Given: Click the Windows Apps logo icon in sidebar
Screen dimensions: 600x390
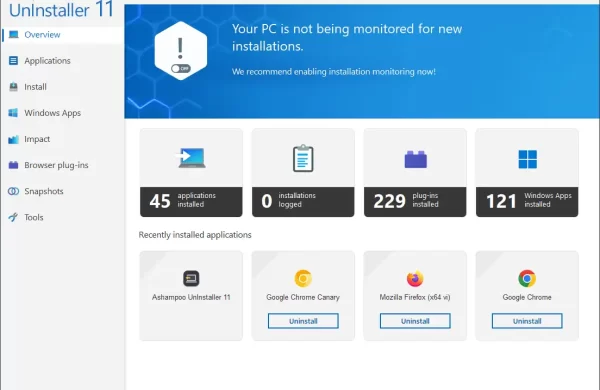Looking at the screenshot, I should pos(13,113).
